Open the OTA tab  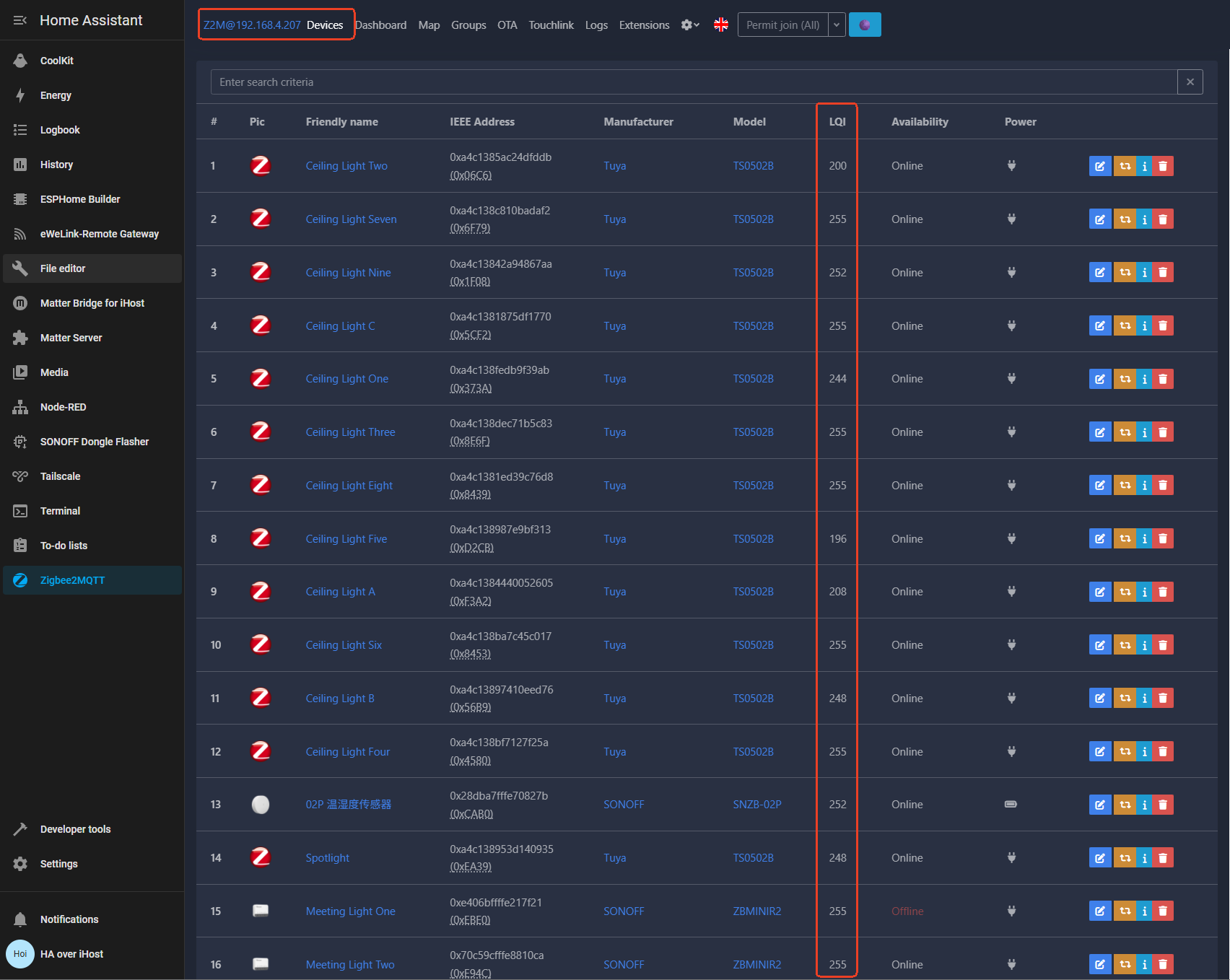pos(507,25)
